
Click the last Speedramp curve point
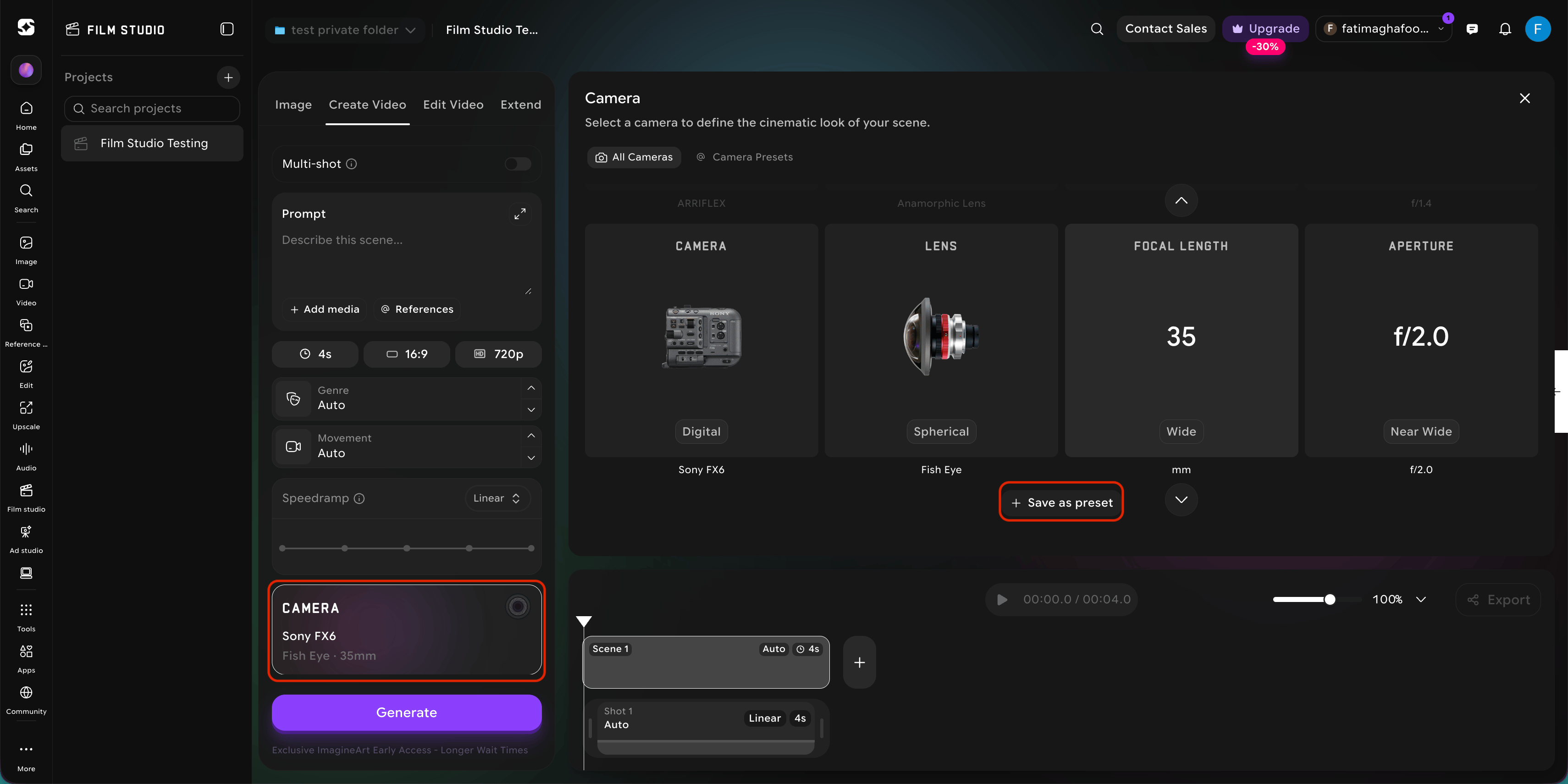coord(531,548)
